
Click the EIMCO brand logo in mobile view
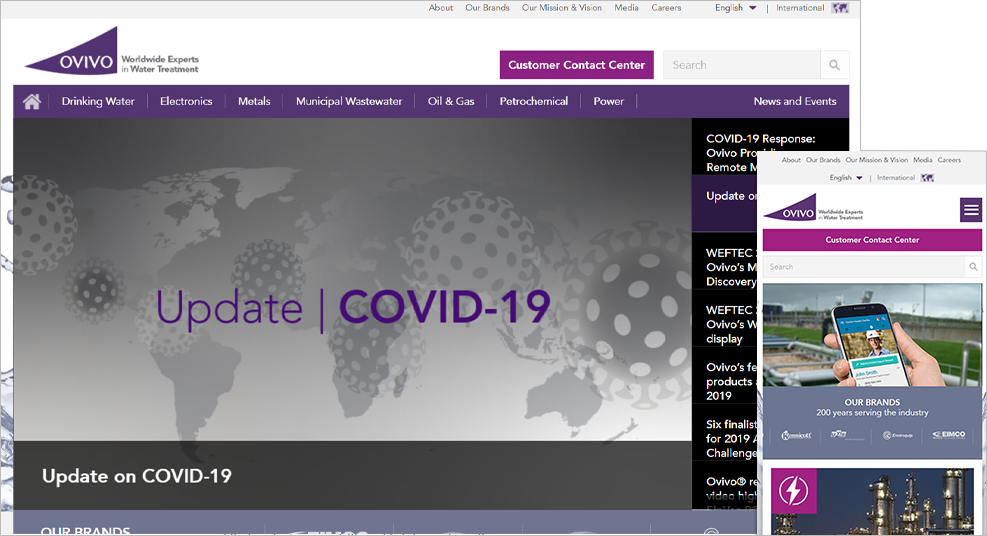tap(949, 435)
